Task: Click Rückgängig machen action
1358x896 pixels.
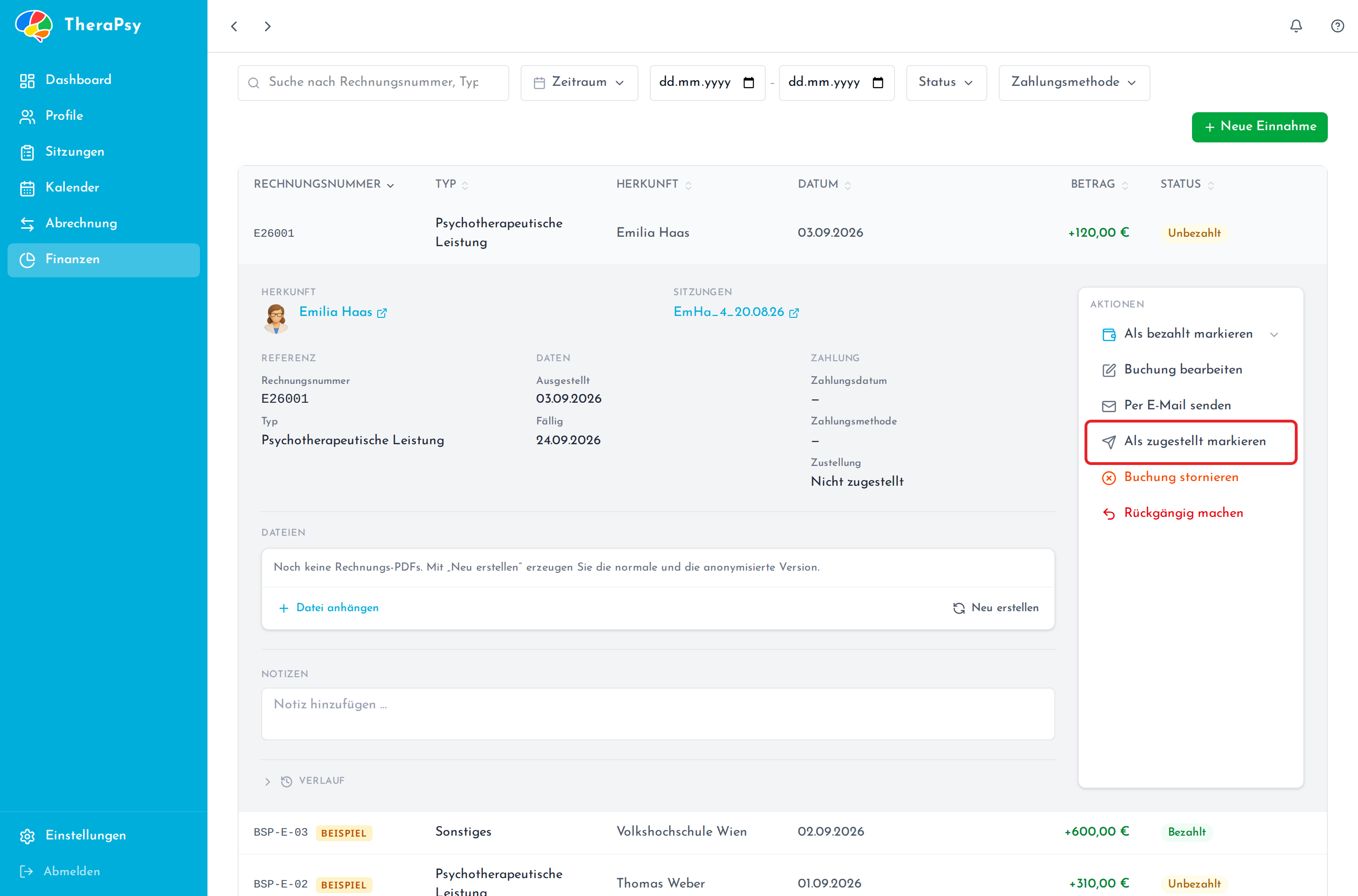Action: [1191, 513]
